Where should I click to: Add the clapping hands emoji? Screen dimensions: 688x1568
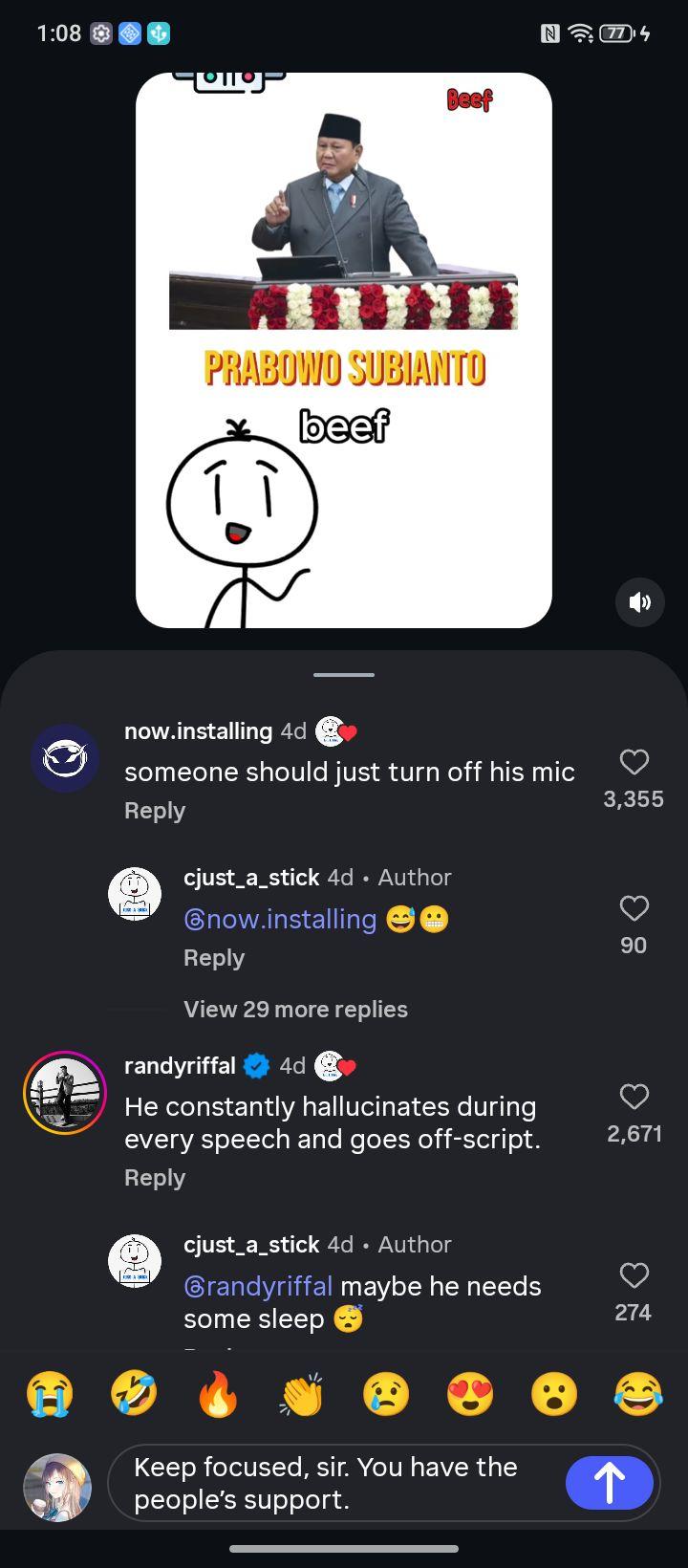[x=302, y=1394]
